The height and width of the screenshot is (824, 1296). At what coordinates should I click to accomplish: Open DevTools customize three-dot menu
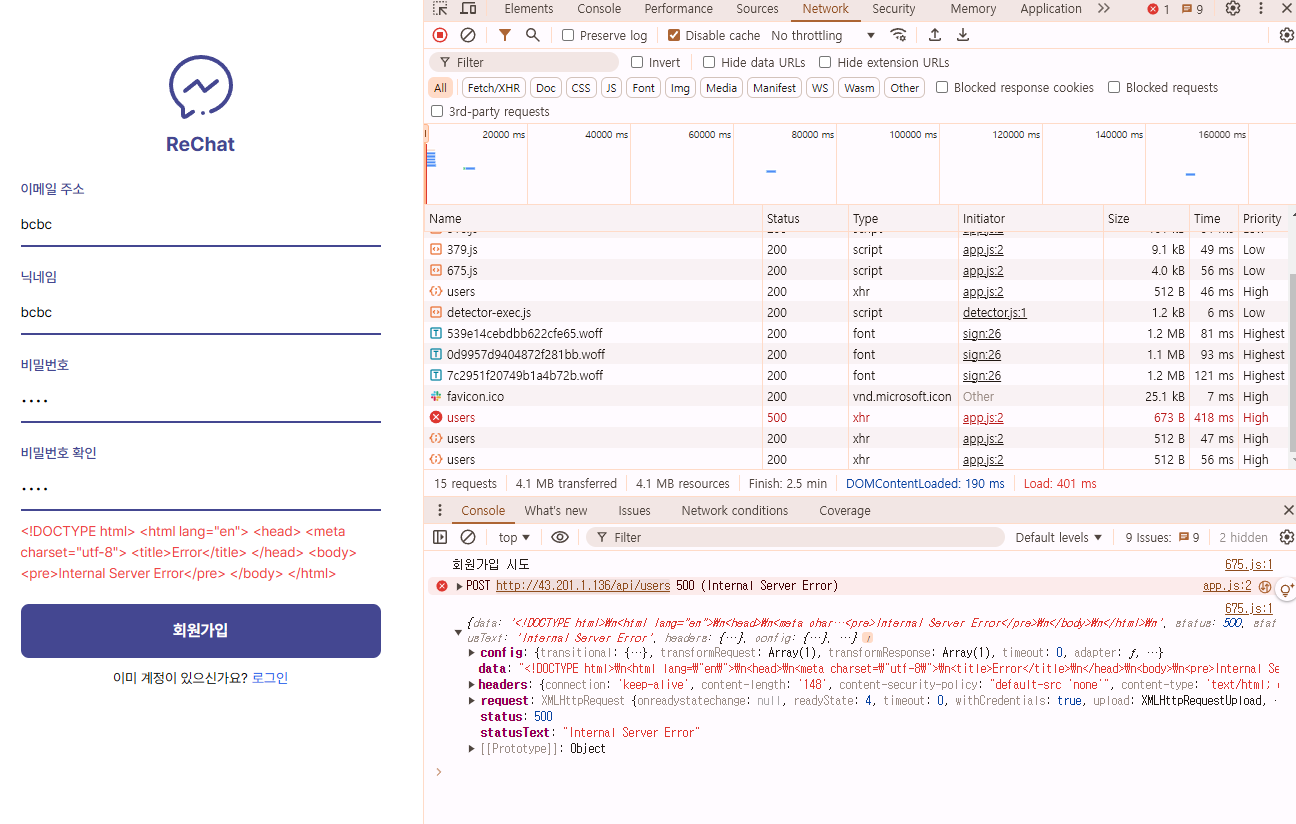[x=1261, y=9]
